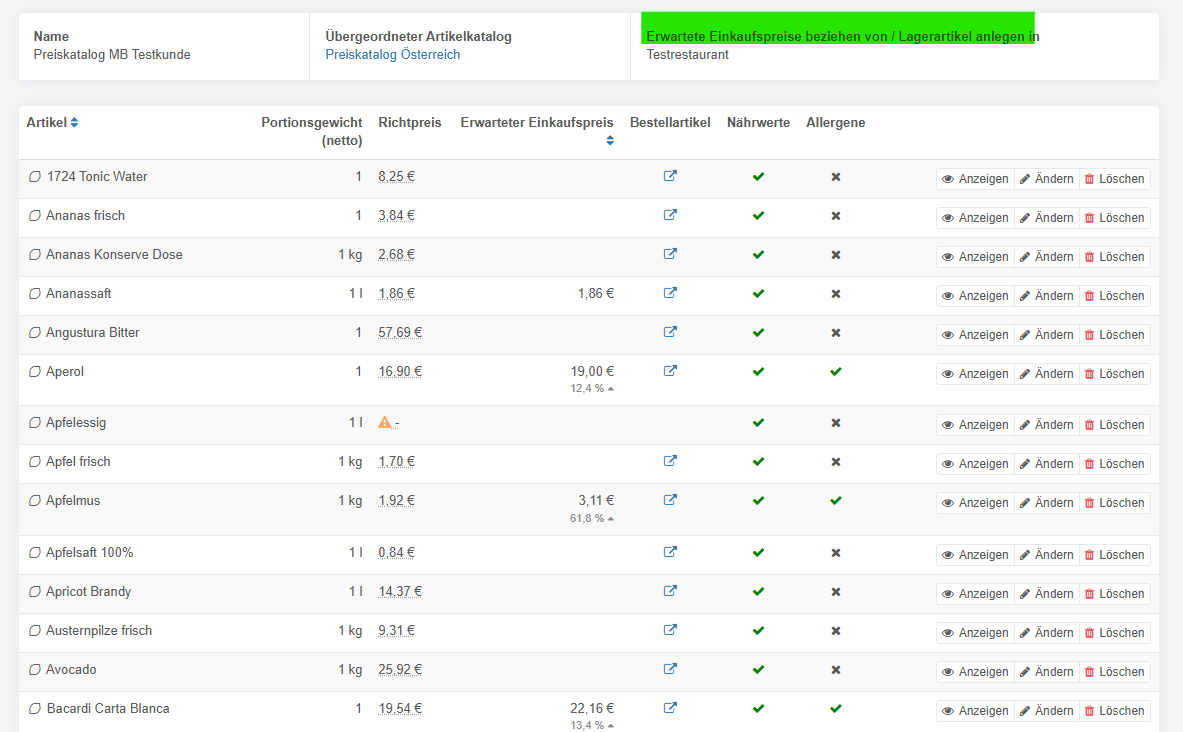The width and height of the screenshot is (1183, 732).
Task: Open the order article link for Apricot Brandy
Action: click(670, 591)
